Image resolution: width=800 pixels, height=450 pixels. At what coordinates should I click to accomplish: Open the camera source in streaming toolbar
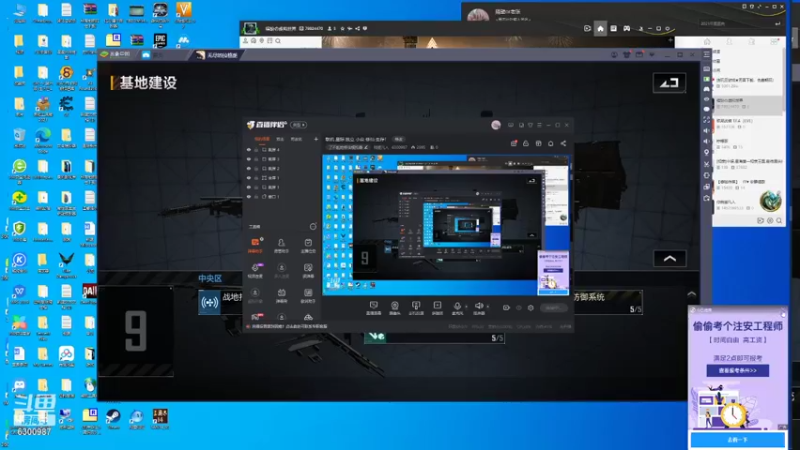(x=394, y=307)
